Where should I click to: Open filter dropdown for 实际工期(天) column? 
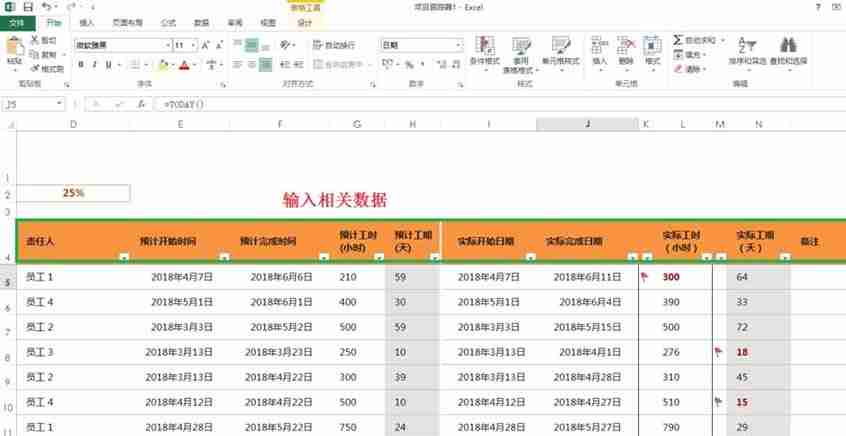coord(786,257)
